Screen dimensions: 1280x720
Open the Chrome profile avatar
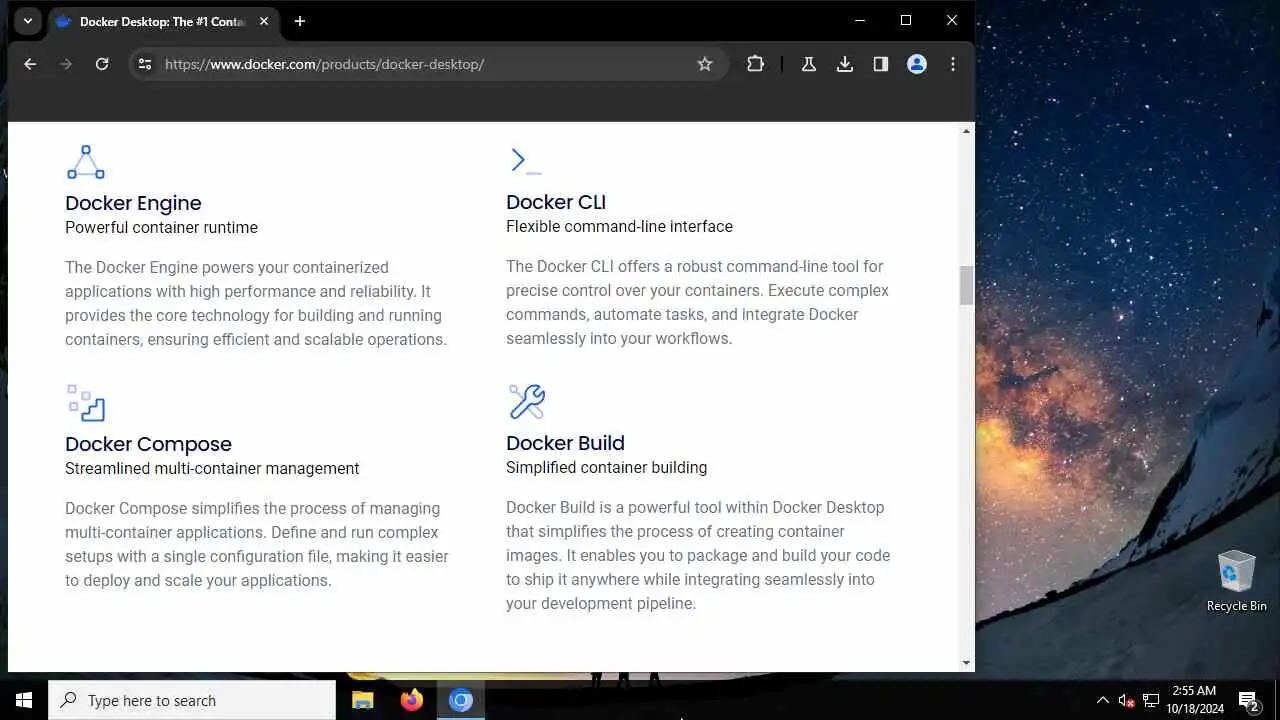click(x=917, y=64)
